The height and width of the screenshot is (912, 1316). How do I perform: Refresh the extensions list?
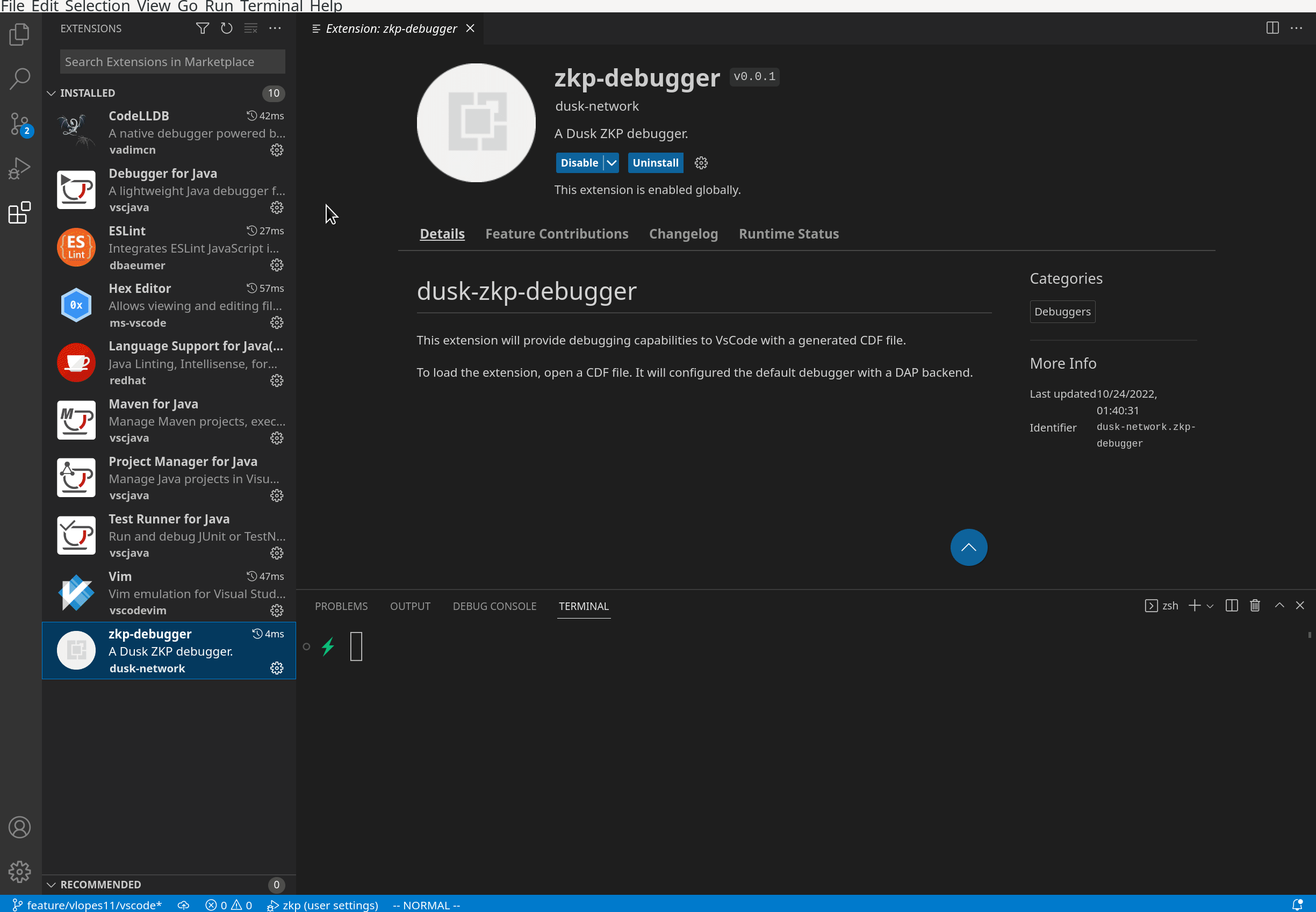click(226, 28)
